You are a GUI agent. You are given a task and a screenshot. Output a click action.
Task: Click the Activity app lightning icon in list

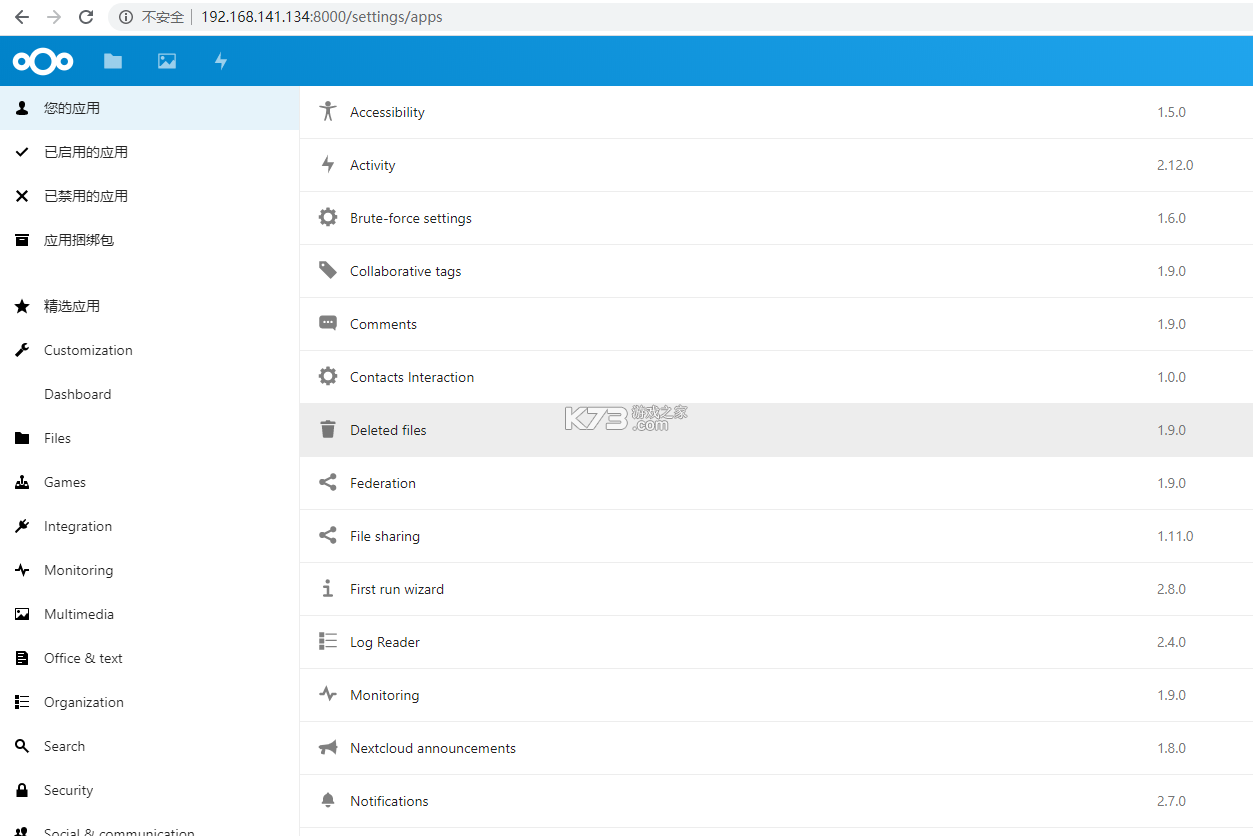click(x=328, y=165)
